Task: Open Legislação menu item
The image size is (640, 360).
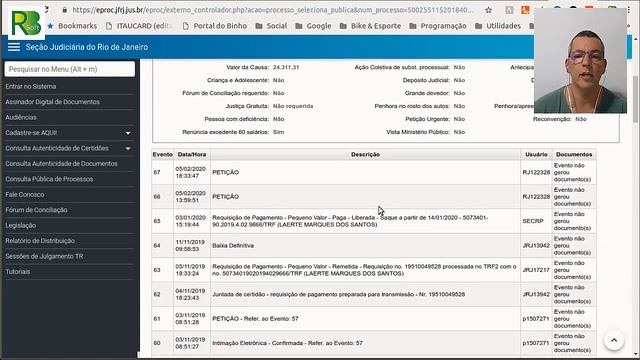Action: [20, 225]
